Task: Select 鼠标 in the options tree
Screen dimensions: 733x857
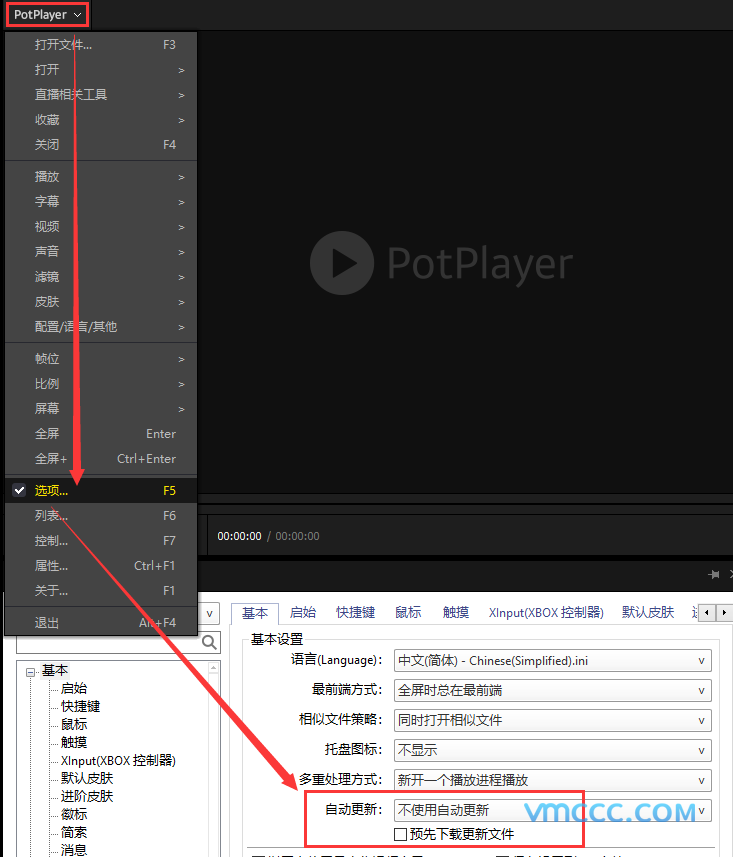Action: [74, 724]
